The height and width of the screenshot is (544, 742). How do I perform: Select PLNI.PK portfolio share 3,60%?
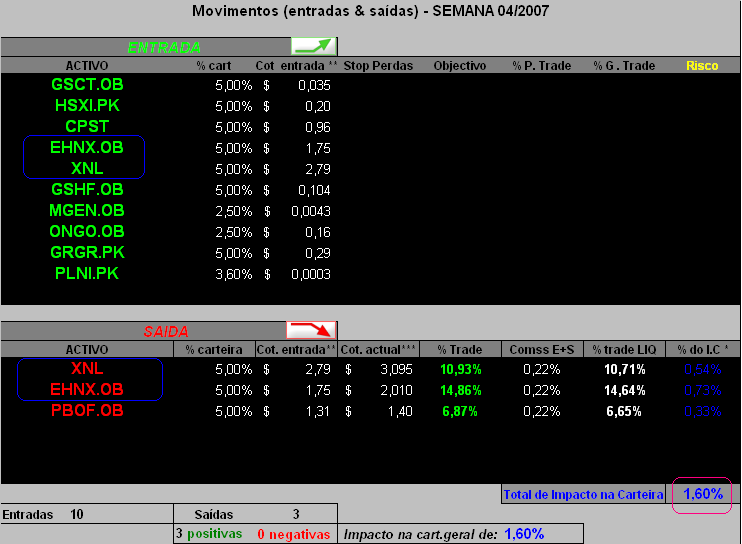coord(234,274)
